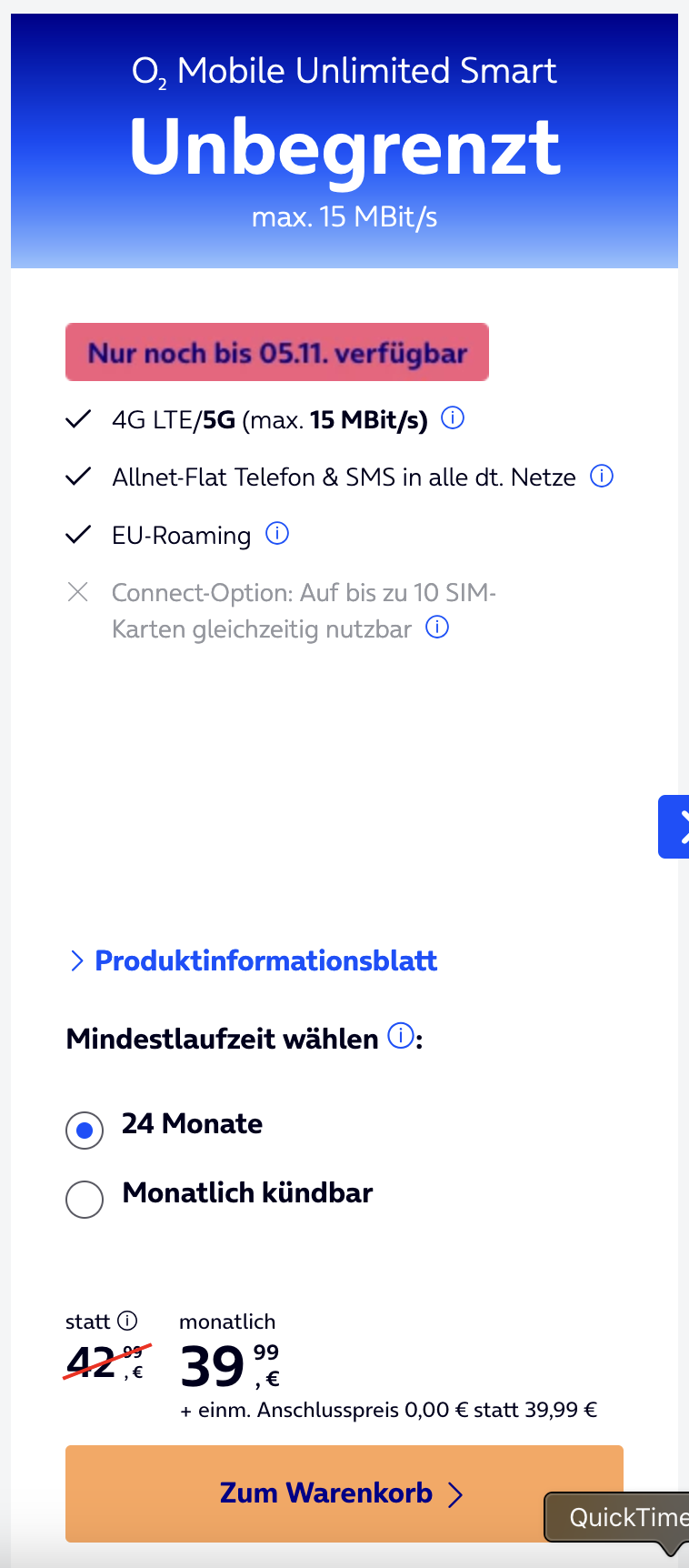This screenshot has height=1568, width=689.
Task: Click the 39,99 € monthly price
Action: point(229,1366)
